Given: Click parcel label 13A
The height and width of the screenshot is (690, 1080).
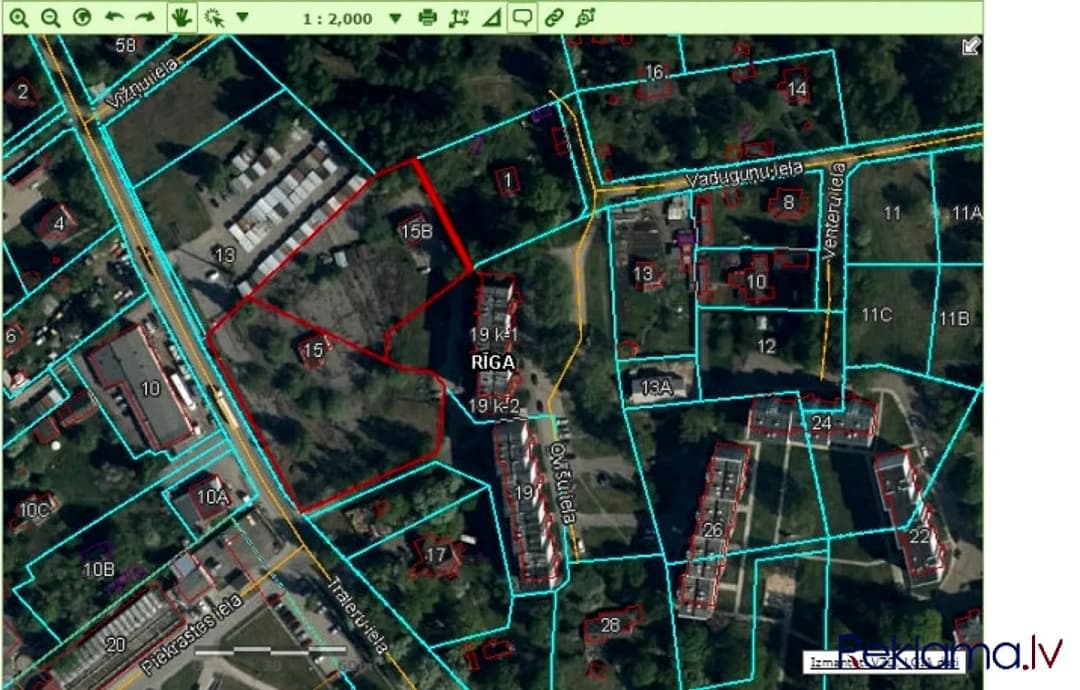Looking at the screenshot, I should coord(656,388).
